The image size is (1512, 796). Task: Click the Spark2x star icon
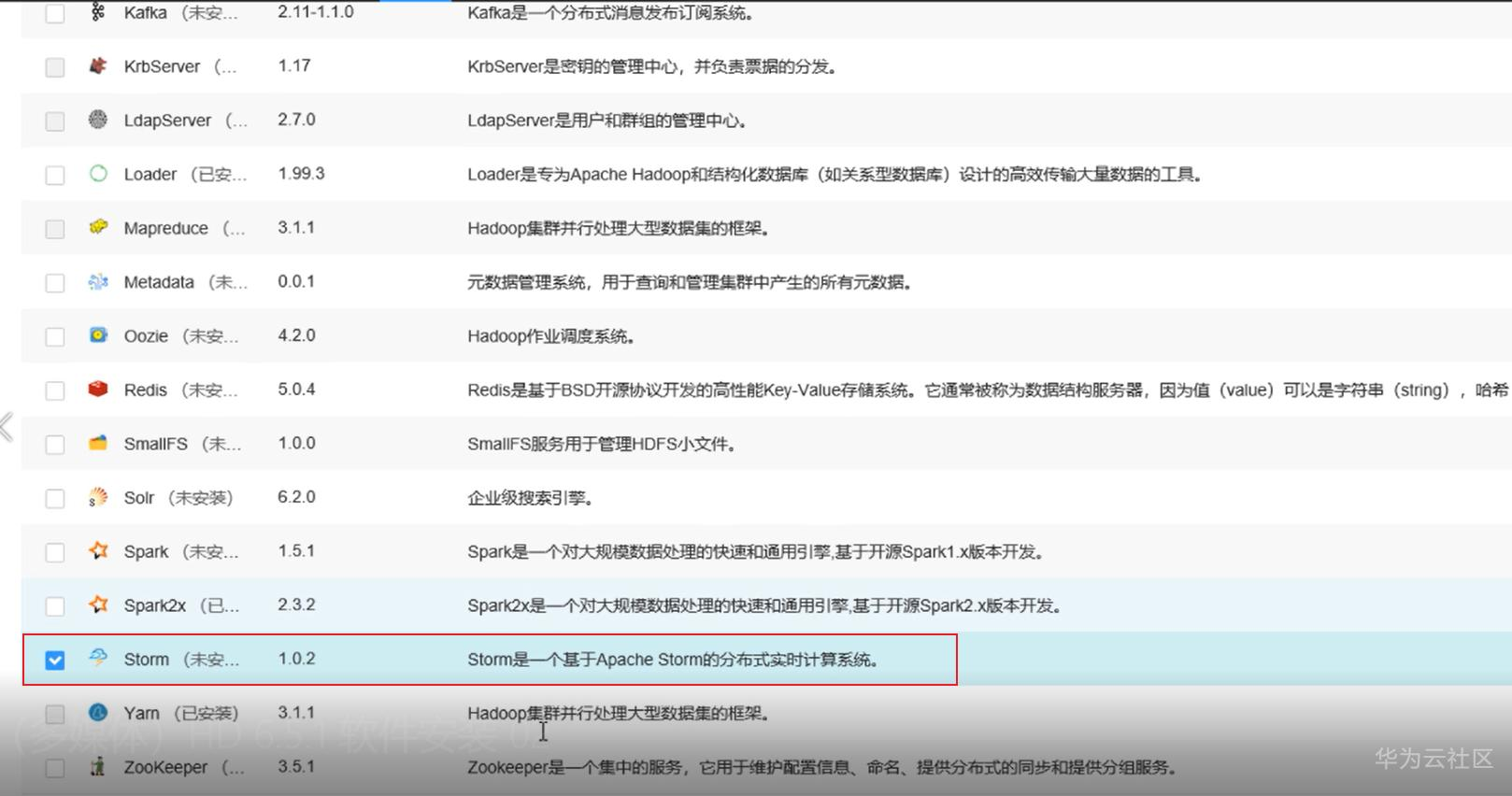coord(98,604)
